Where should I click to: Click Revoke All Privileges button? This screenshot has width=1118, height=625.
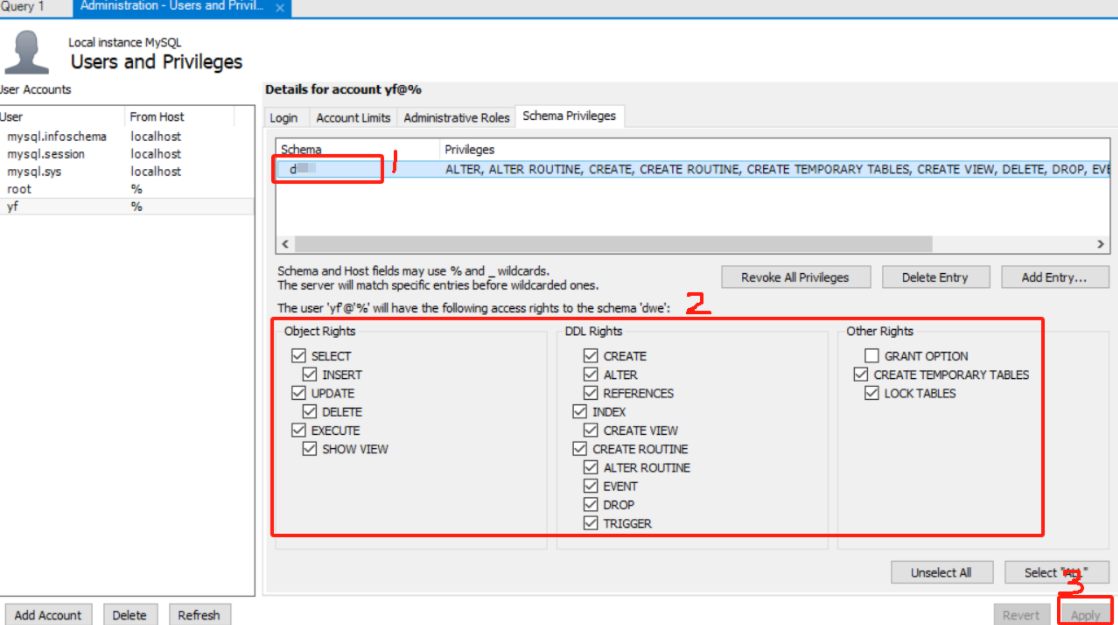pos(796,277)
